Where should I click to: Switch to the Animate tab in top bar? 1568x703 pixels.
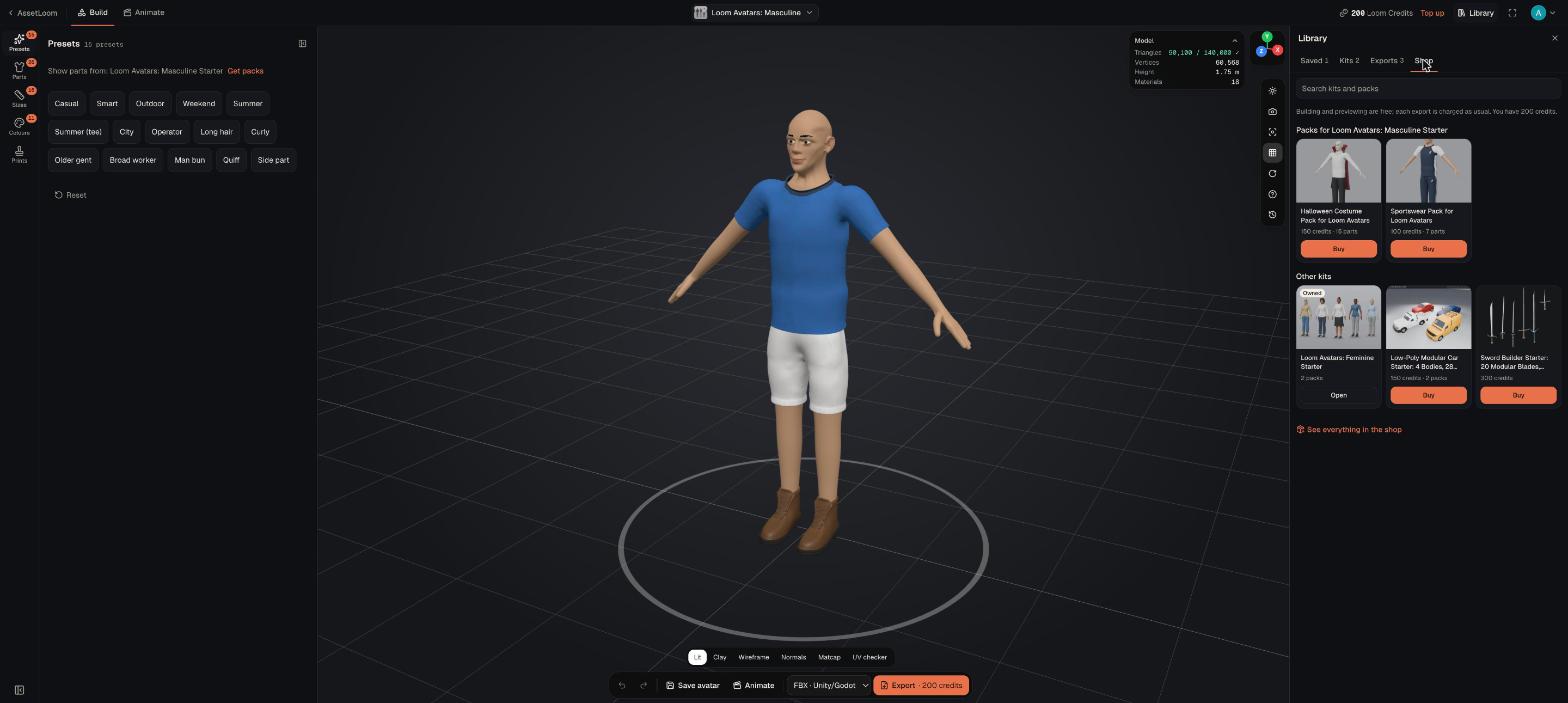click(144, 13)
